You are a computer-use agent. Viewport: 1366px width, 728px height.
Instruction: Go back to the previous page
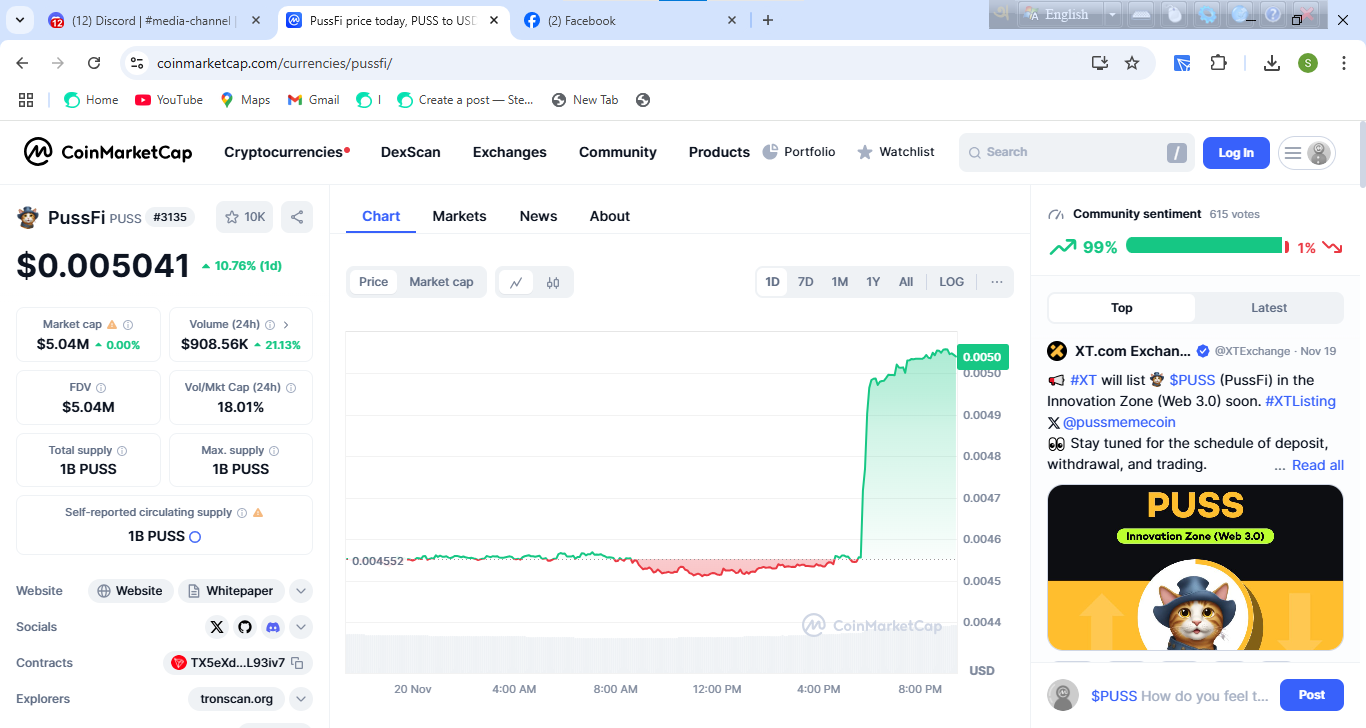(22, 63)
